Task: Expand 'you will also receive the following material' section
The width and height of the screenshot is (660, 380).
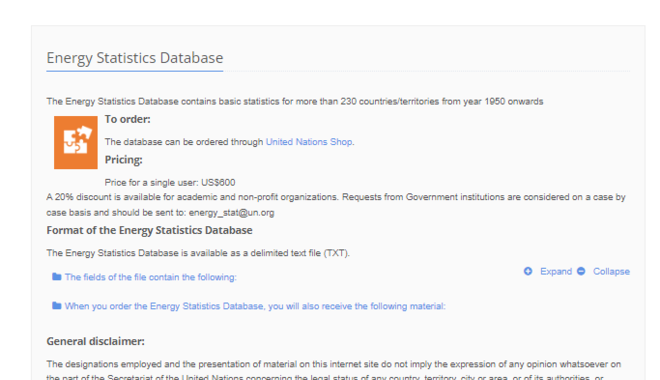Action: point(255,306)
